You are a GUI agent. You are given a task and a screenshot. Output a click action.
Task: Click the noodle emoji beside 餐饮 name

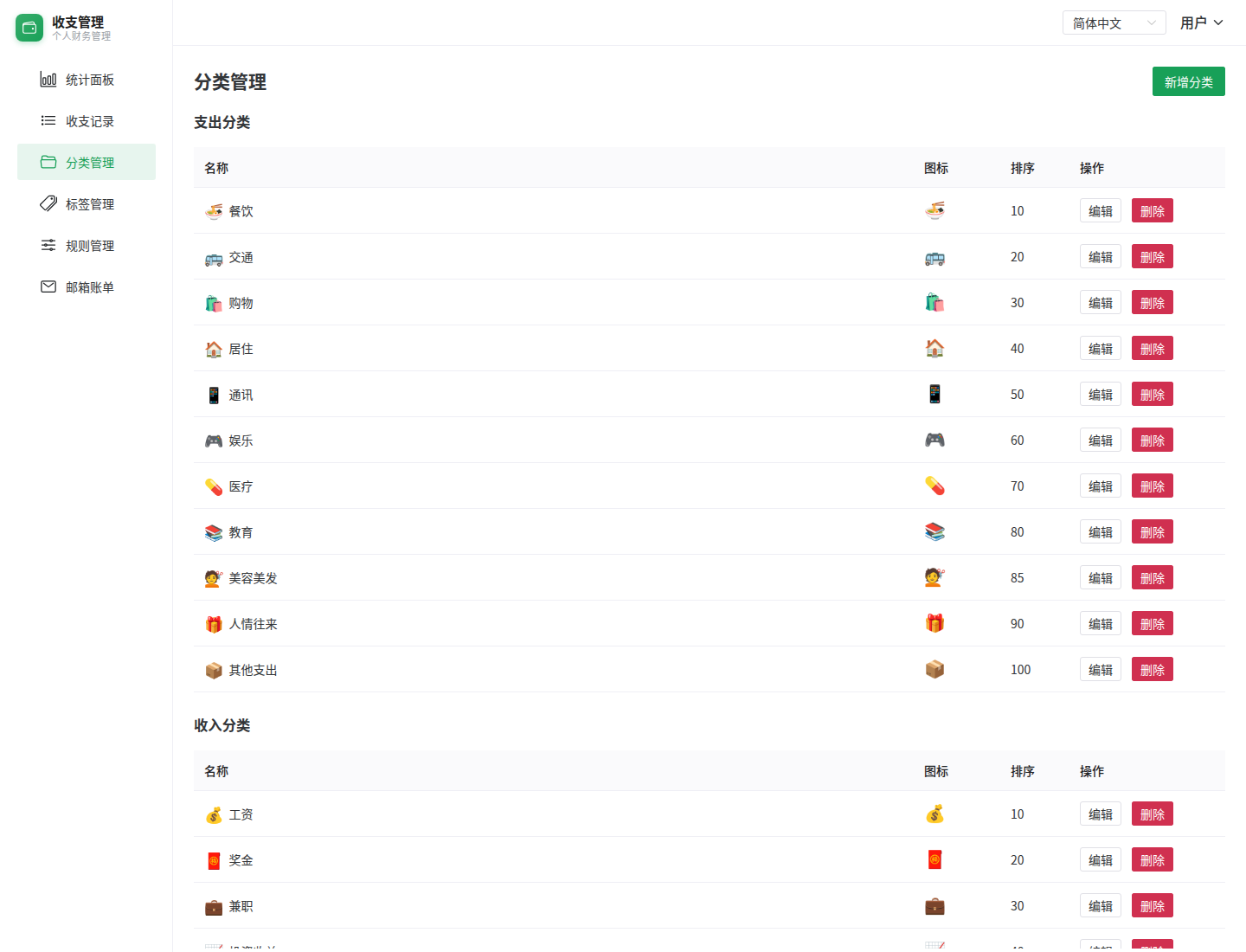point(214,211)
